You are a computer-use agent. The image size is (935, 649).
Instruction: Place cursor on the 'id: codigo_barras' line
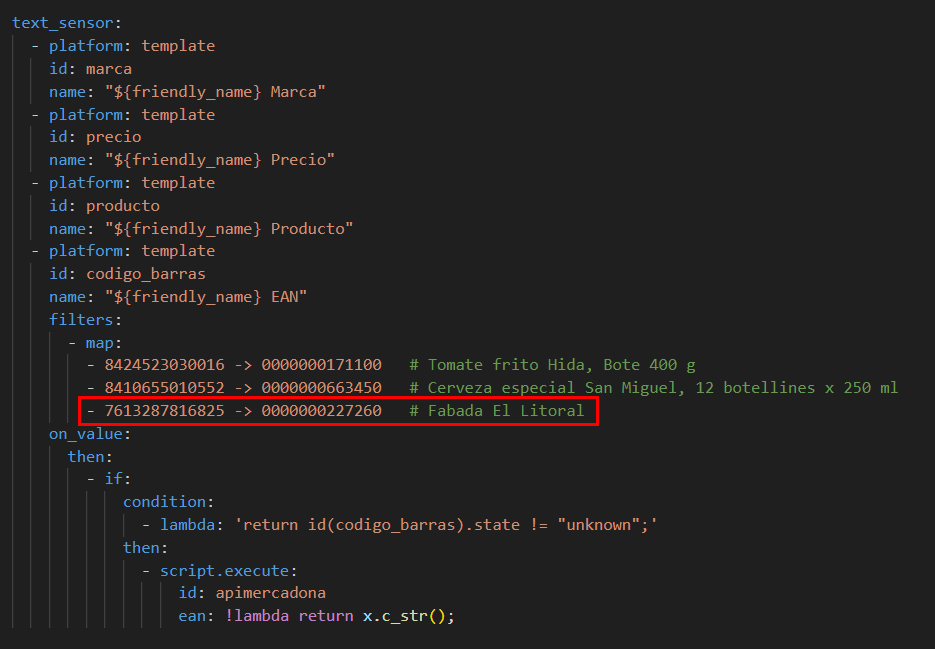coord(127,273)
